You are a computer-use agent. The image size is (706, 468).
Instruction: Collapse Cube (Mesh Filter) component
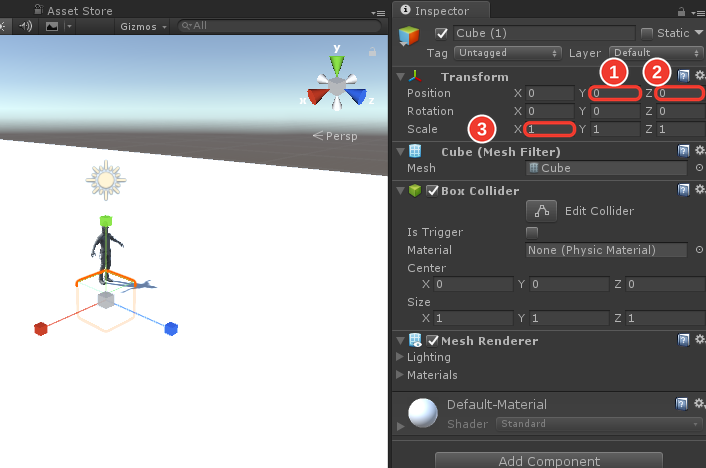401,152
